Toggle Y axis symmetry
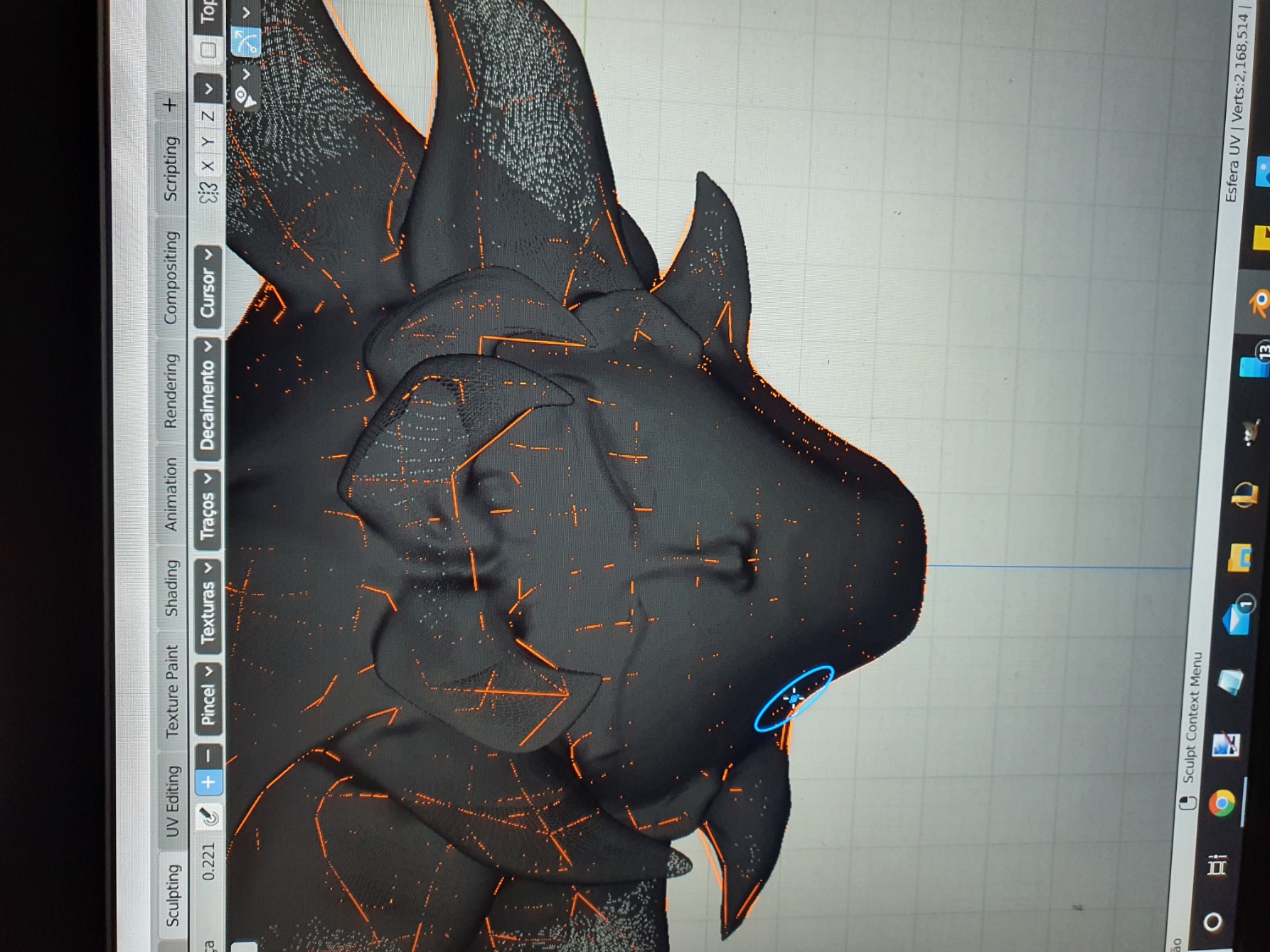1270x952 pixels. 207,141
